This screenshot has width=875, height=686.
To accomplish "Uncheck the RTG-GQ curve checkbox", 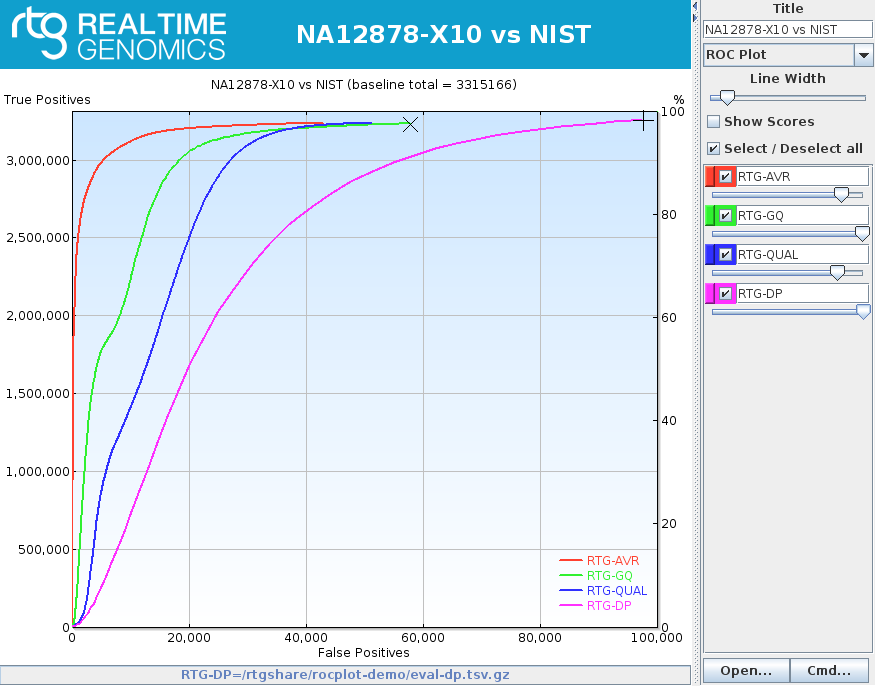I will pos(725,215).
